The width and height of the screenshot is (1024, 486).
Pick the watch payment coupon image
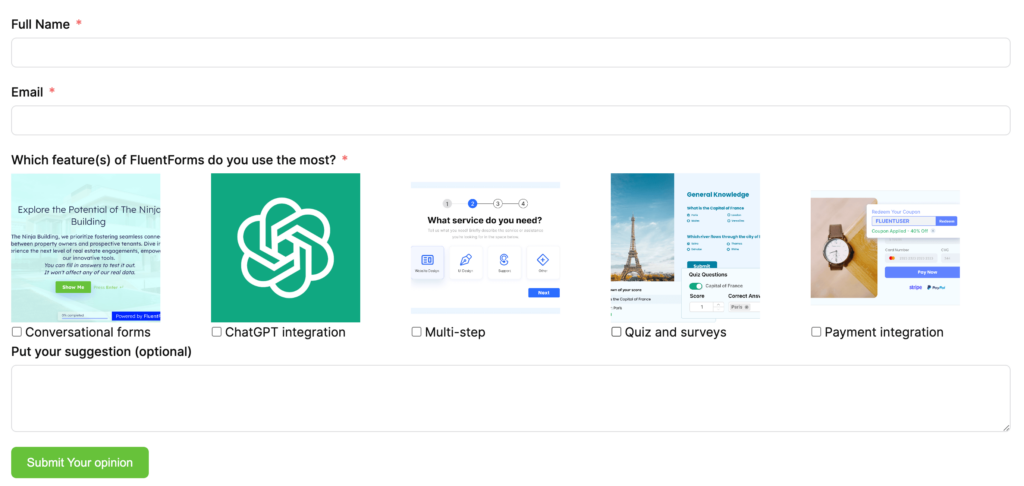[x=885, y=248]
